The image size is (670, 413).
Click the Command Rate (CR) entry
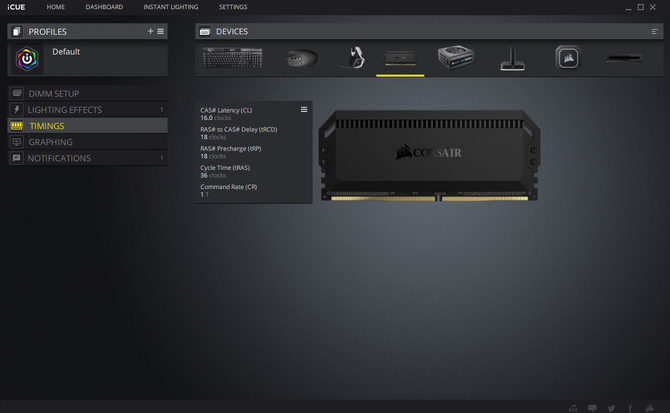229,190
